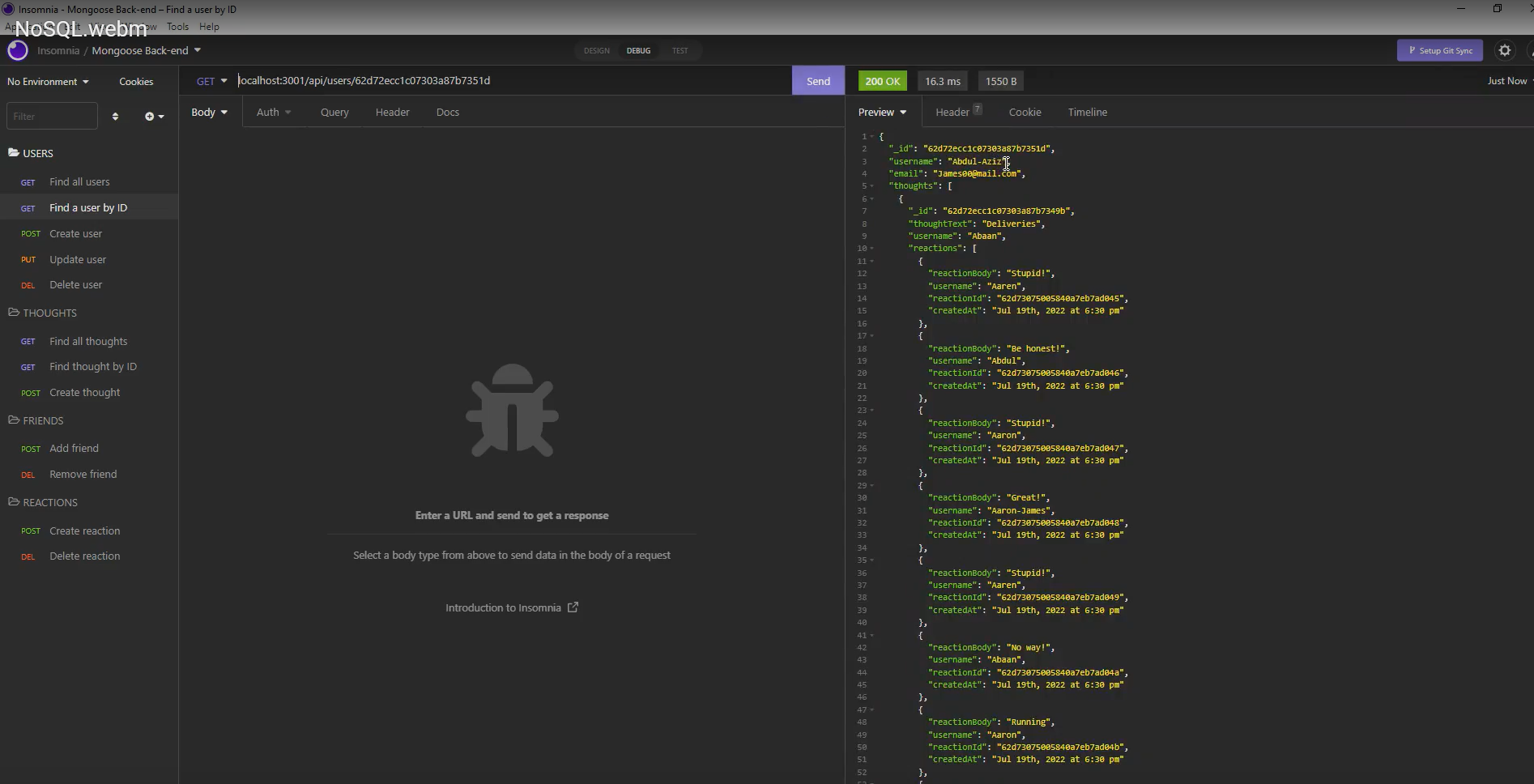Viewport: 1534px width, 784px height.
Task: Send the request
Action: click(818, 81)
